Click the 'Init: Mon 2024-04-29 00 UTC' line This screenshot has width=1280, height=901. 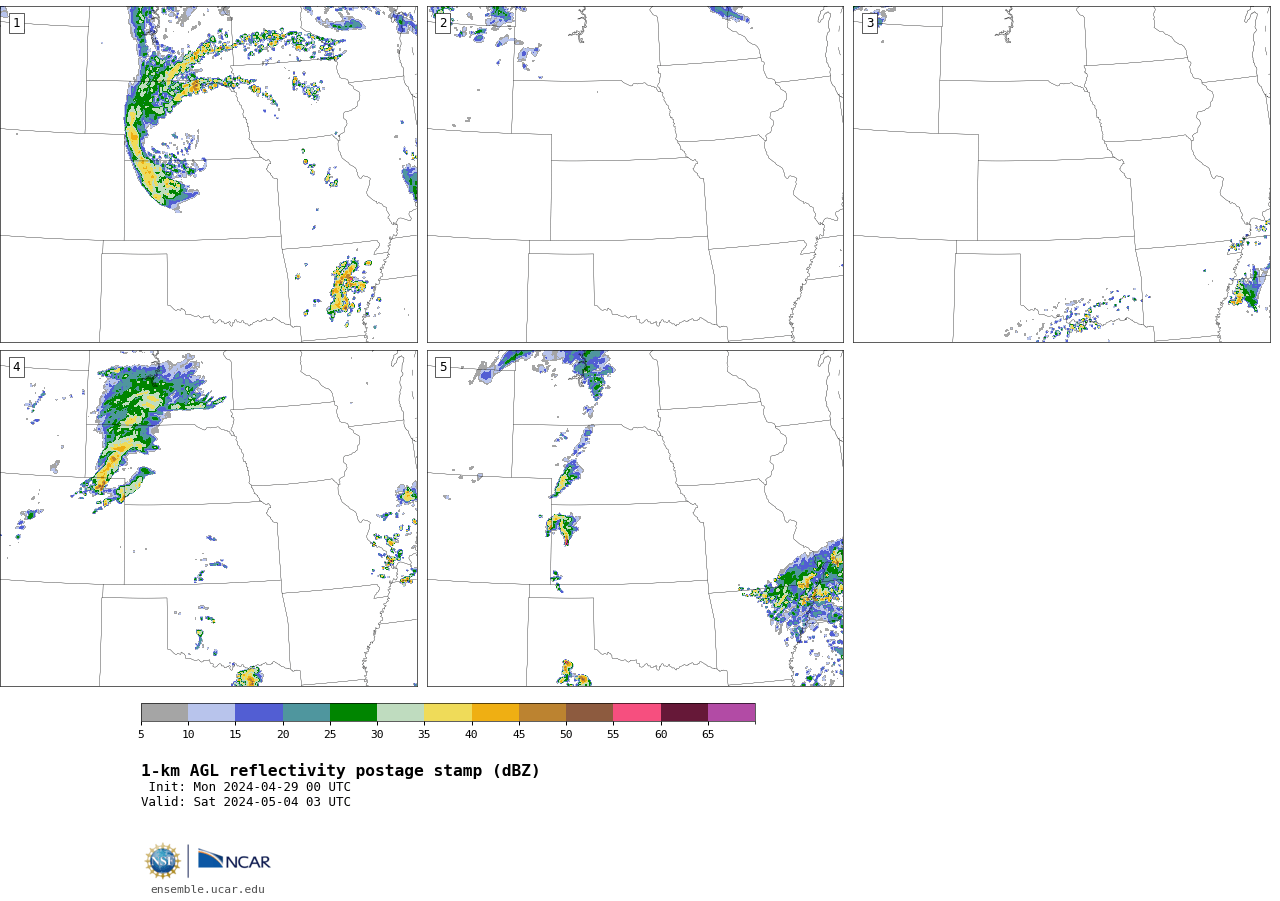point(250,787)
